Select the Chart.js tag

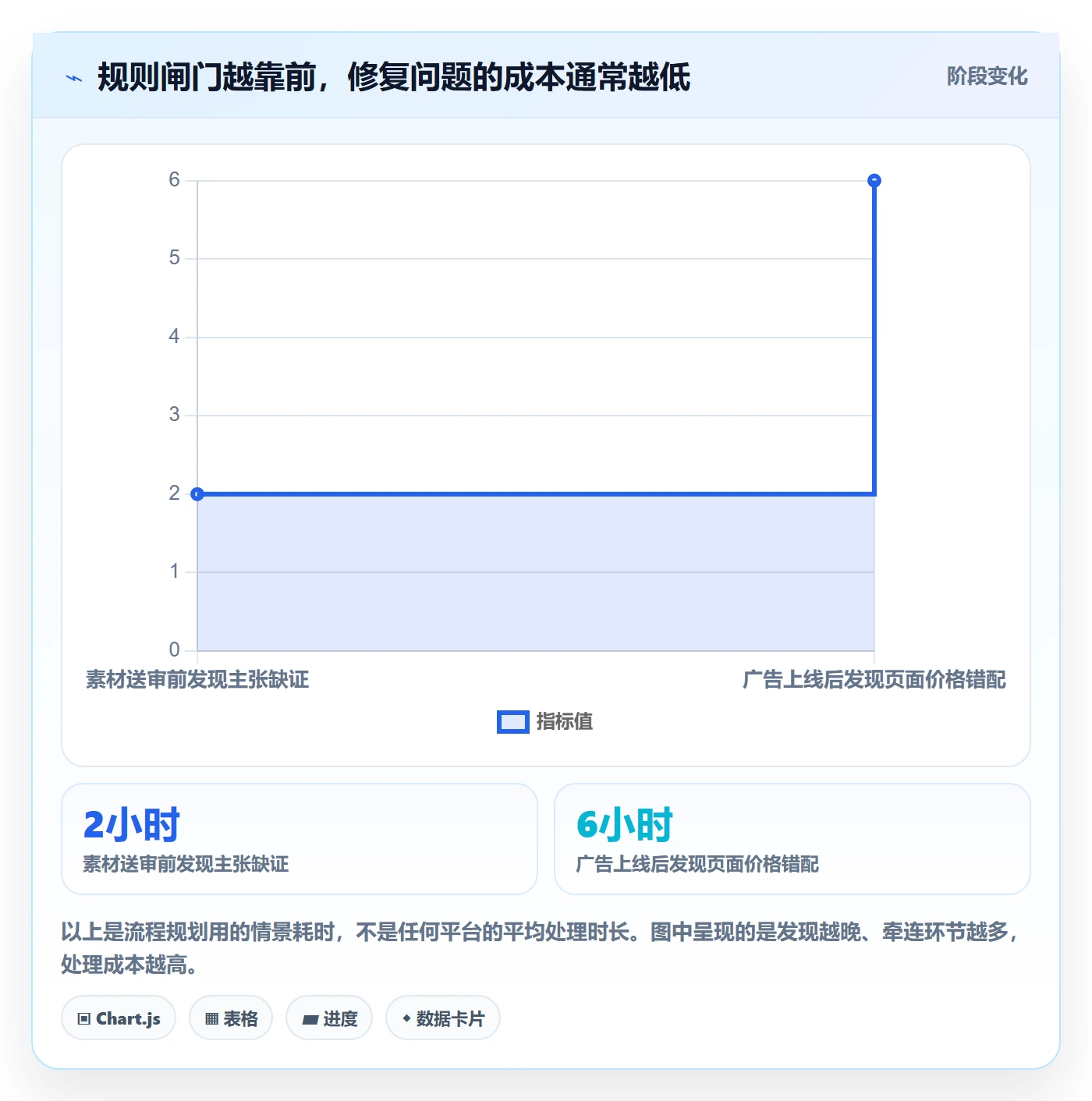click(119, 1018)
